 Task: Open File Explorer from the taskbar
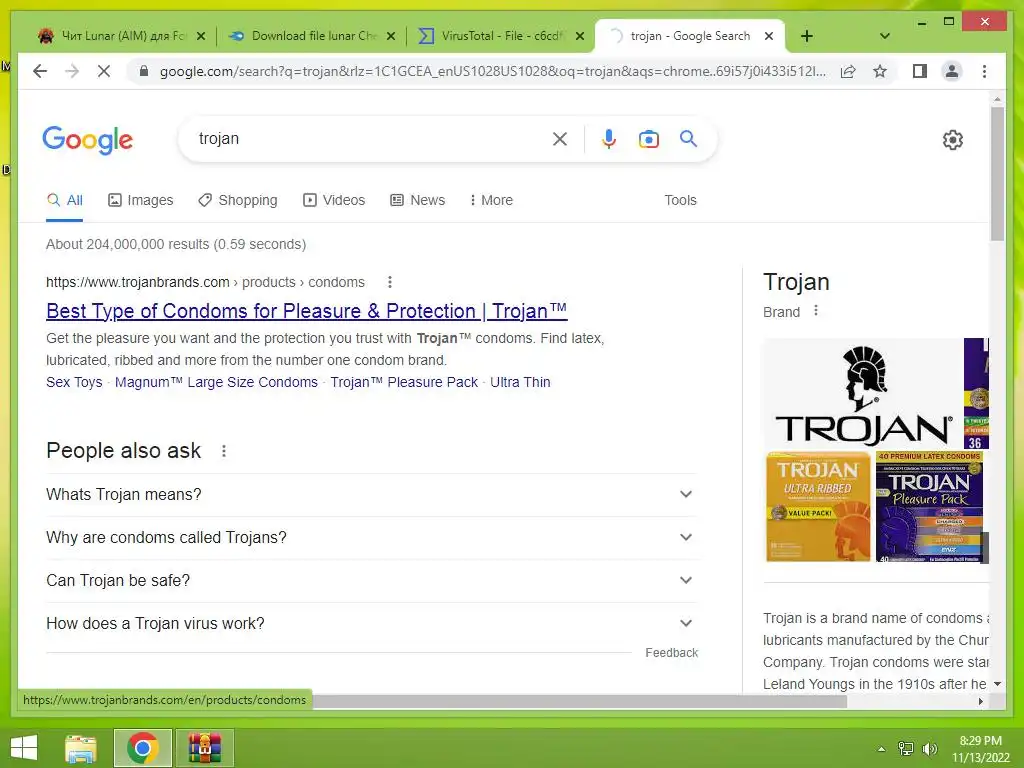[81, 748]
